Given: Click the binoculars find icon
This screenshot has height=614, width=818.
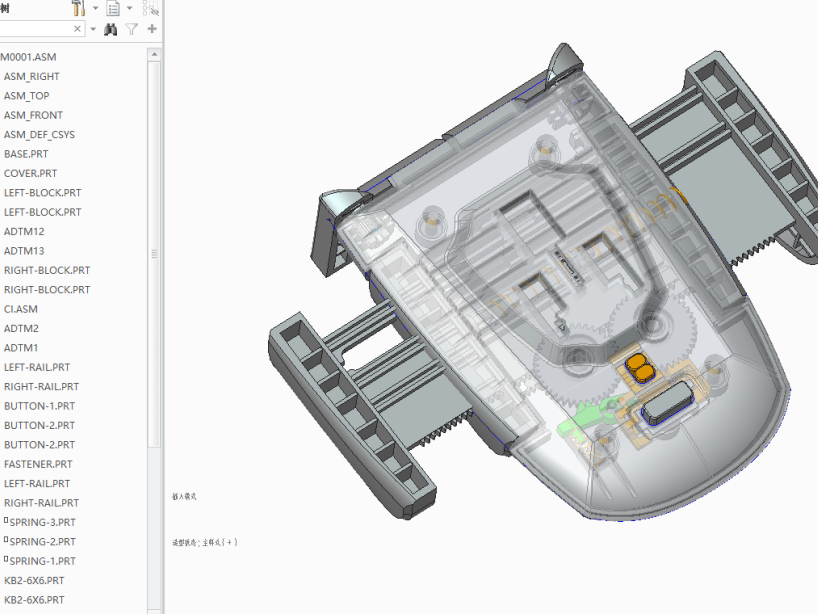Looking at the screenshot, I should pyautogui.click(x=111, y=30).
